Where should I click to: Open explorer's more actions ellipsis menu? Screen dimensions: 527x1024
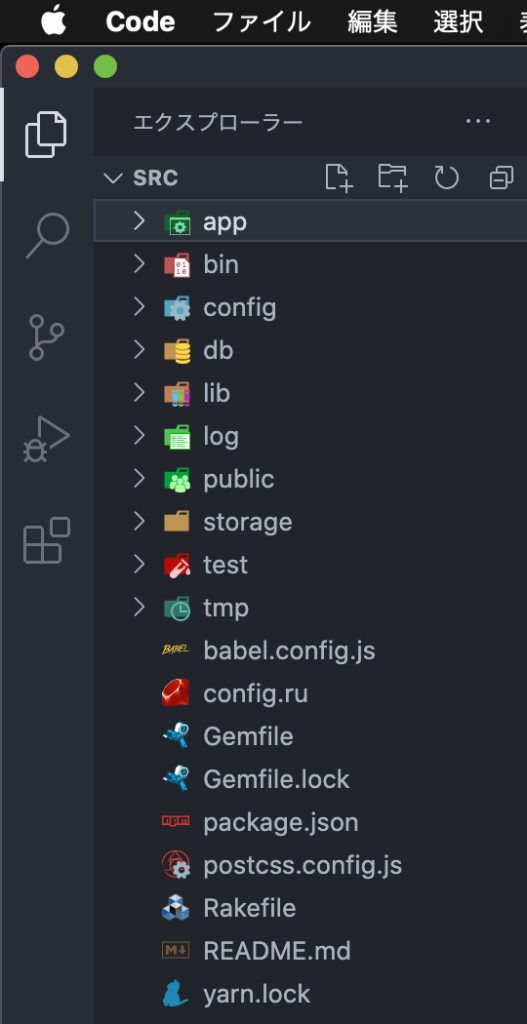[478, 121]
